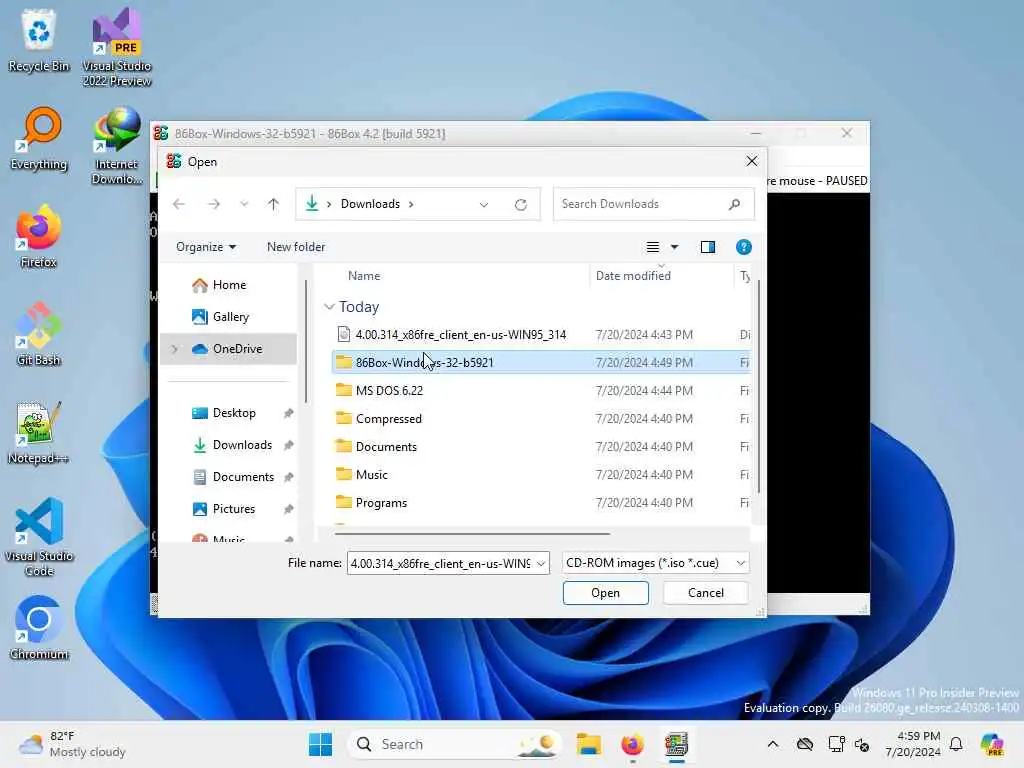Screen dimensions: 1024x768
Task: Collapse the Today group
Action: [x=329, y=307]
